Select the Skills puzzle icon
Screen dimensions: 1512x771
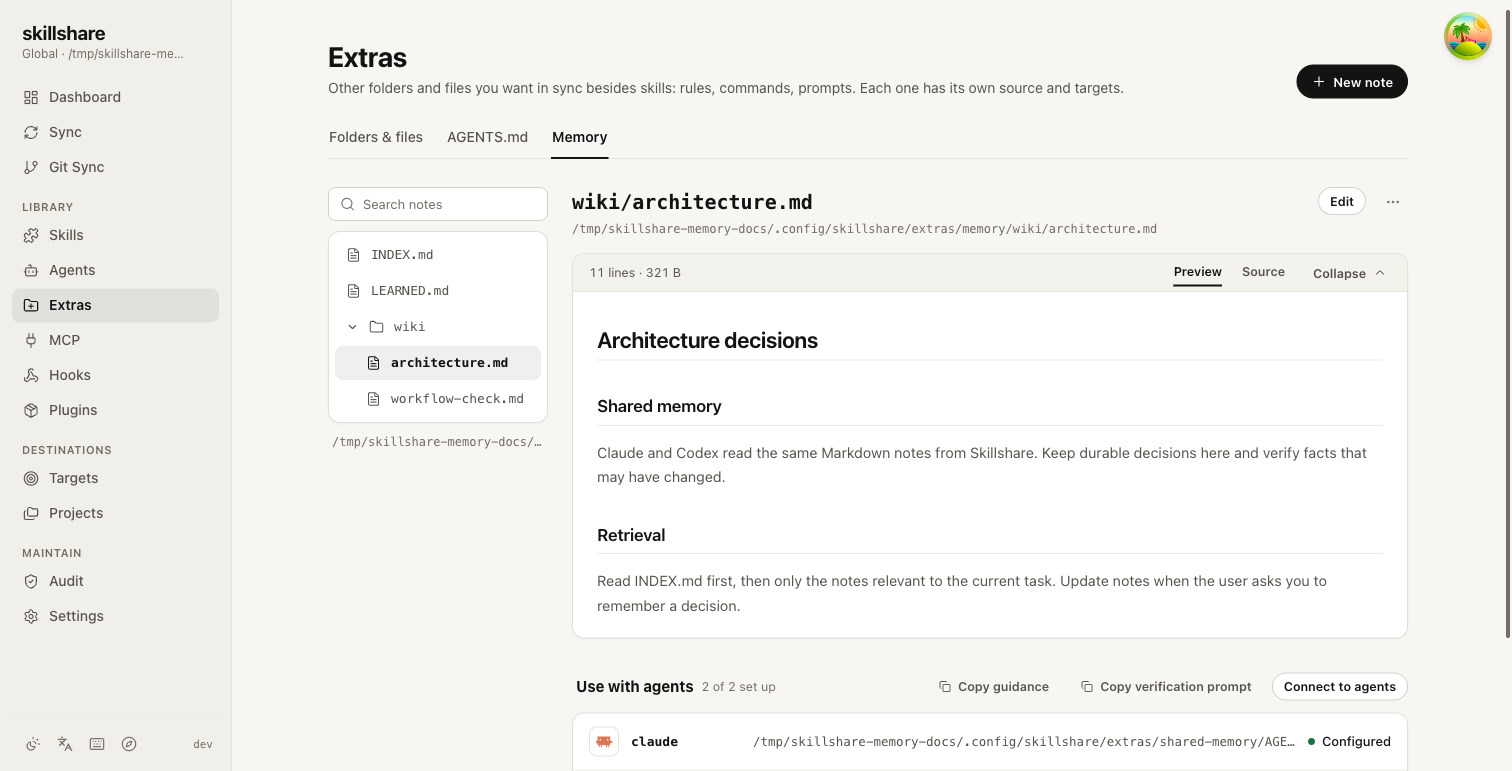coord(31,235)
